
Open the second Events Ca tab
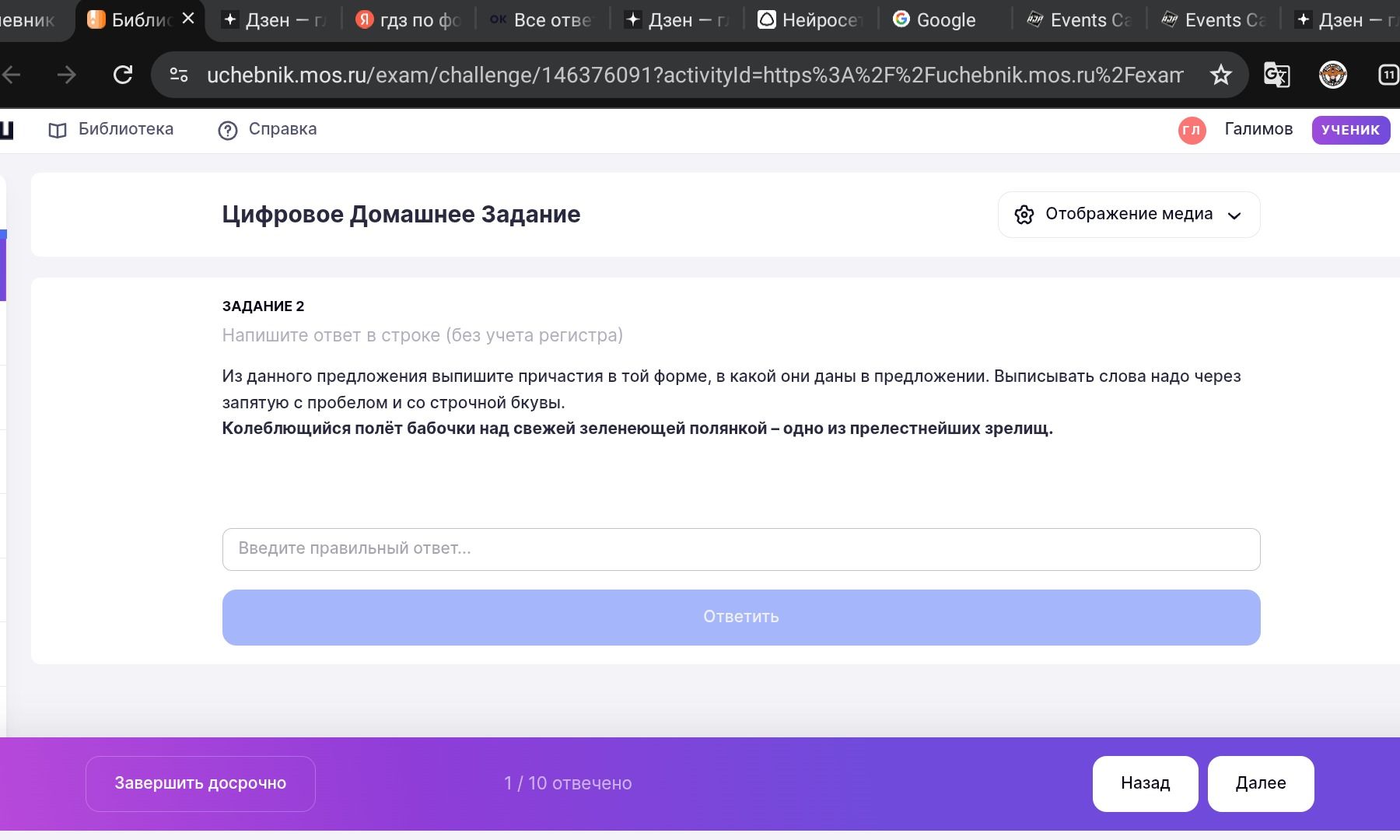coord(1214,20)
